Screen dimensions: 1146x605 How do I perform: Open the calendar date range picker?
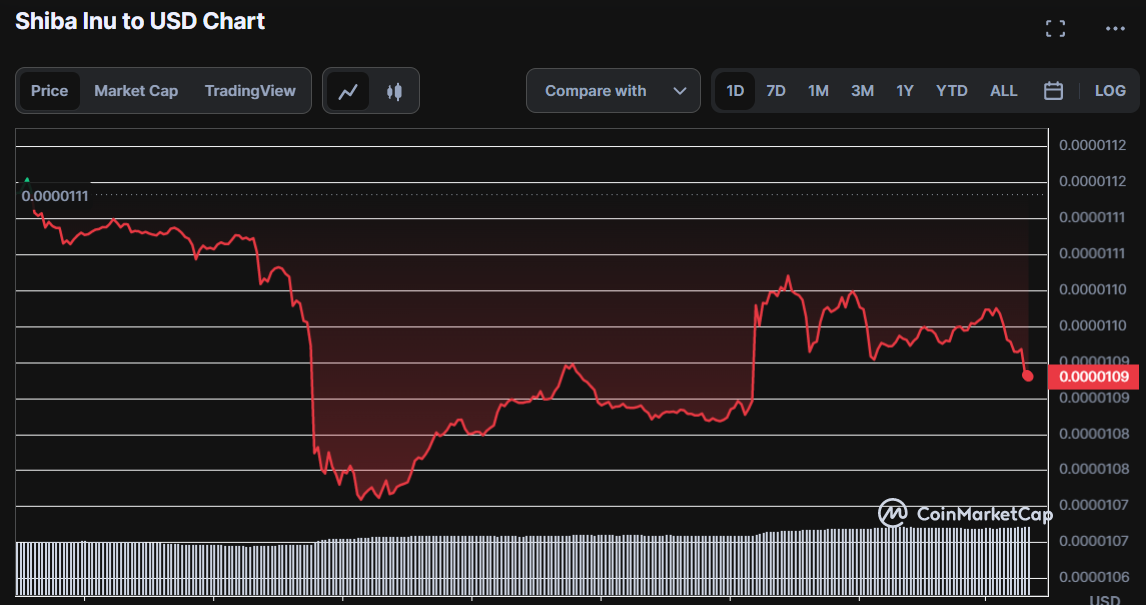[x=1053, y=91]
